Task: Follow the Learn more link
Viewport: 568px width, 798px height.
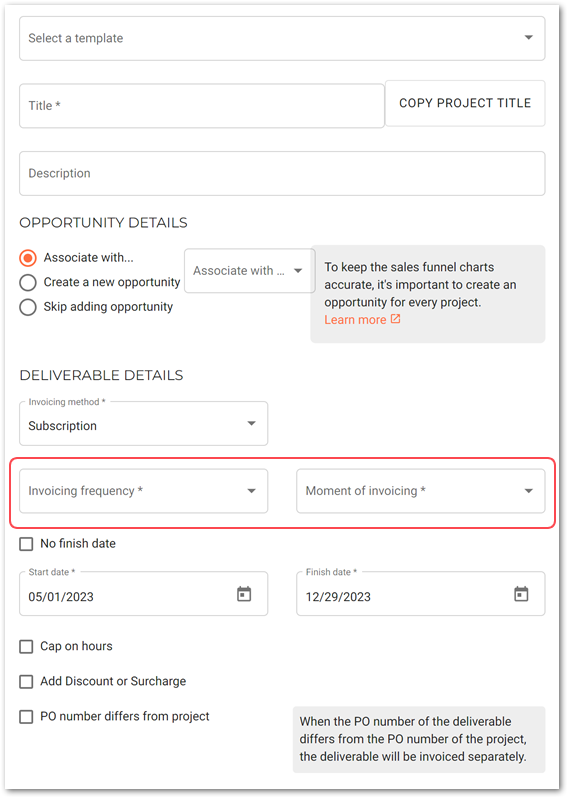Action: pos(355,320)
